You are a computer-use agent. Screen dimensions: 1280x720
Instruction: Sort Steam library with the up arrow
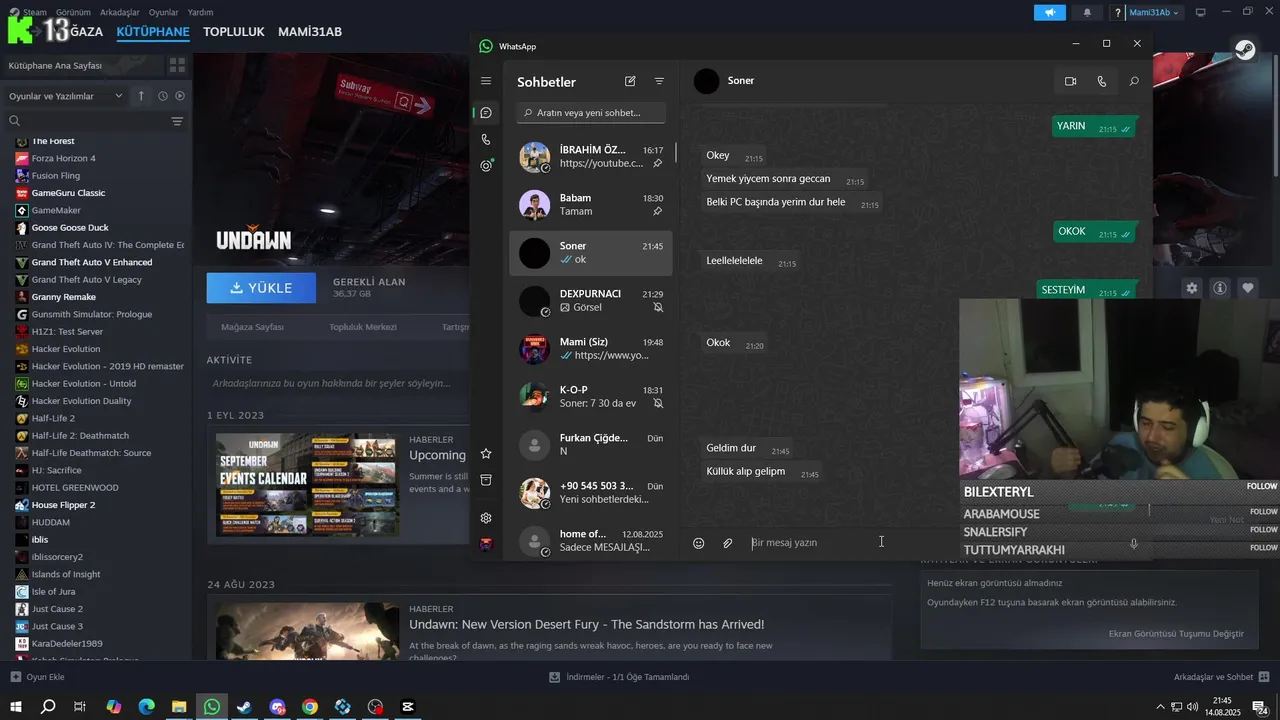pyautogui.click(x=141, y=96)
